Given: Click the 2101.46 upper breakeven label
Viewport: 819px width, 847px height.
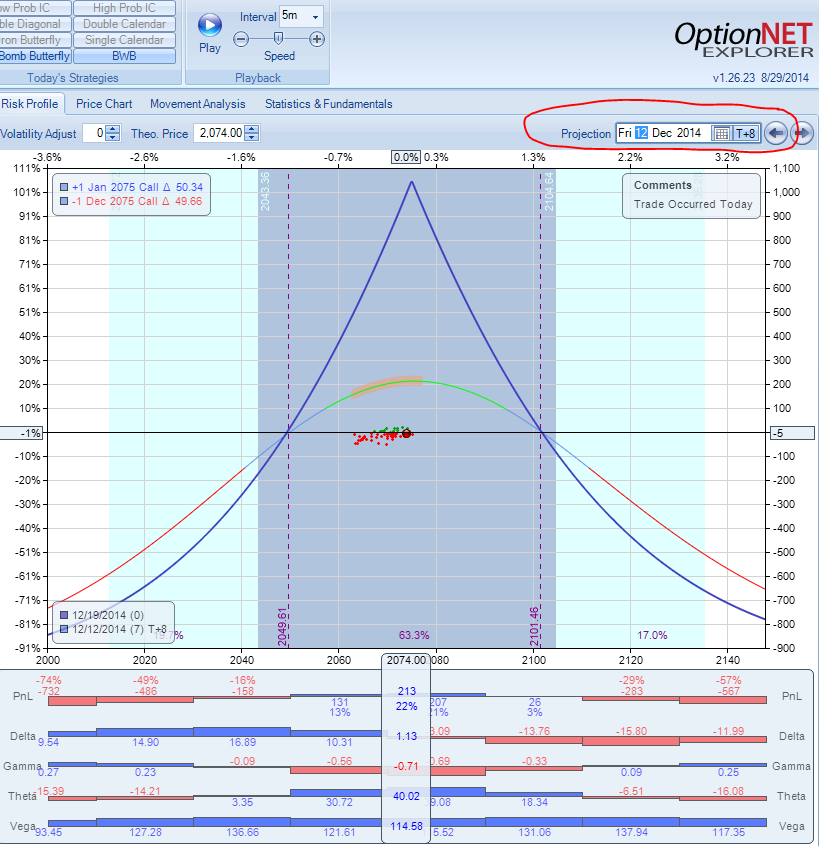Looking at the screenshot, I should (534, 627).
